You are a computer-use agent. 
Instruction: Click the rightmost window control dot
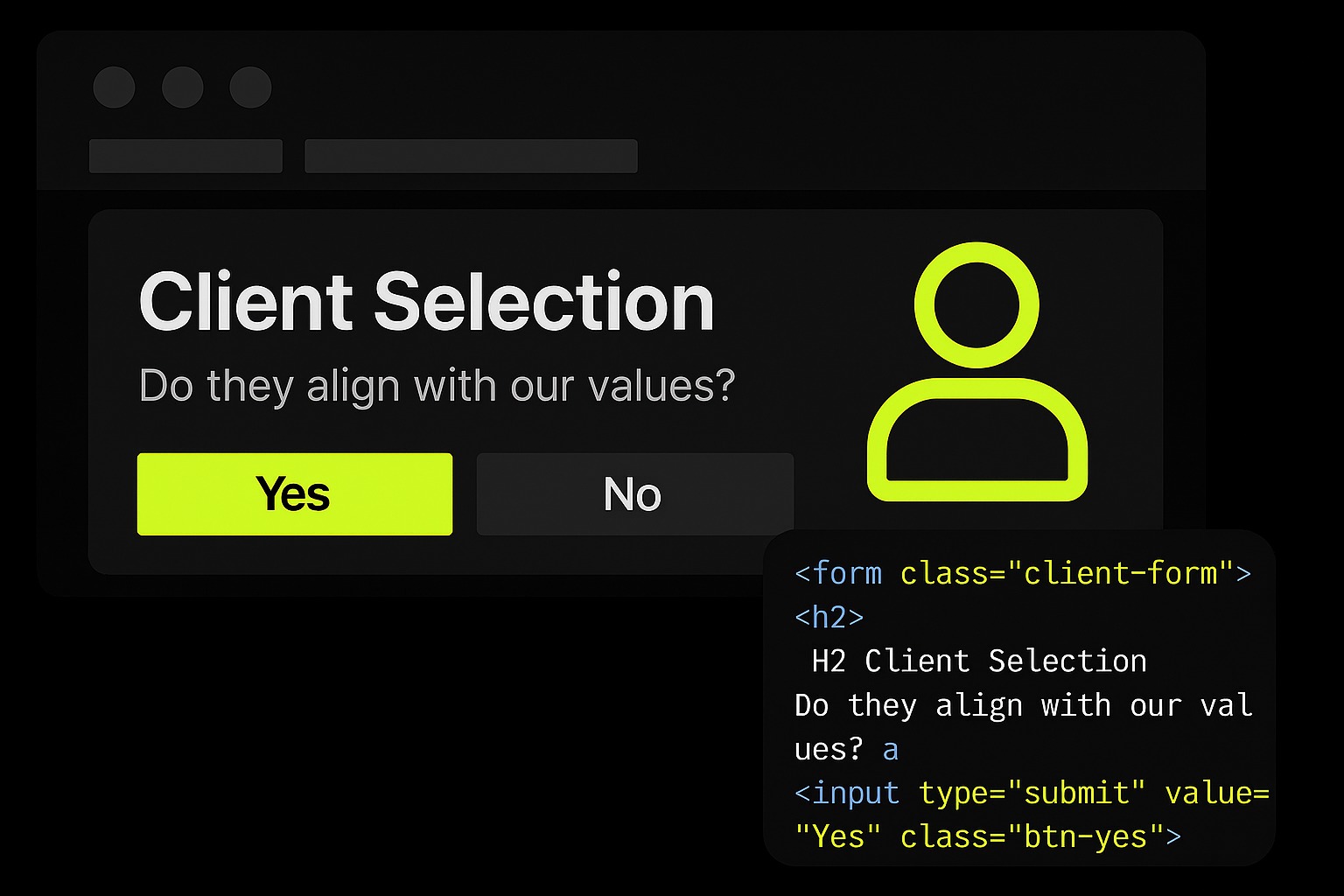[250, 87]
